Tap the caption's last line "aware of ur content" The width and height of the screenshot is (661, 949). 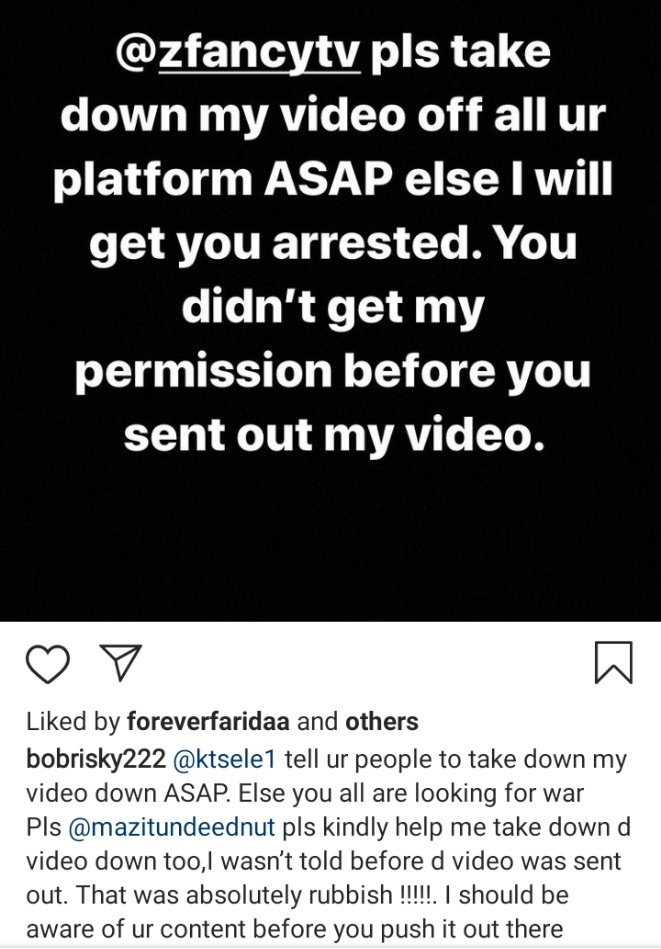[x=152, y=929]
